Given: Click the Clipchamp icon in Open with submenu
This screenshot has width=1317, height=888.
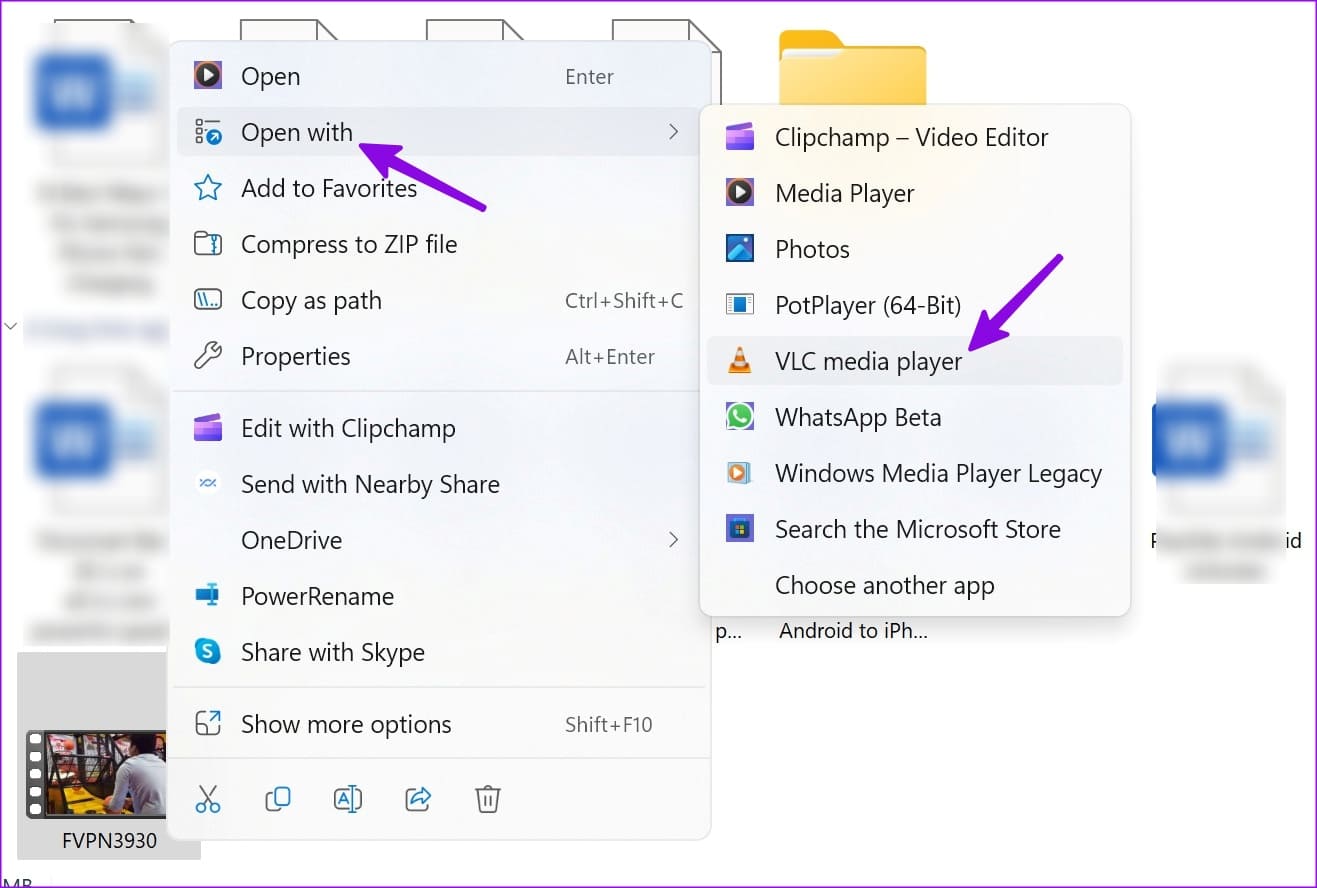Looking at the screenshot, I should 739,137.
